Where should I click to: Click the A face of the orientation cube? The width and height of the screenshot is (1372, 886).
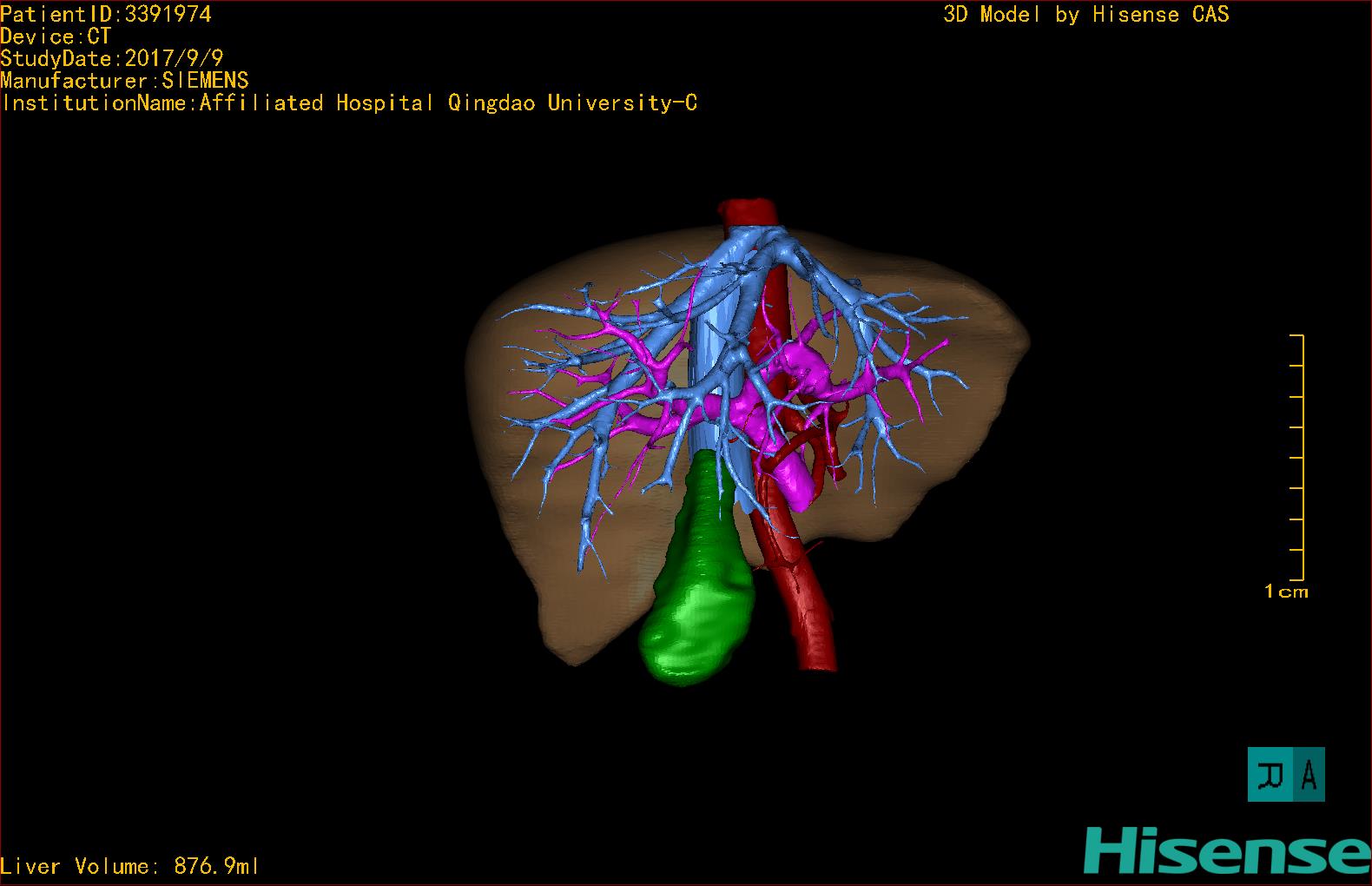[x=1309, y=774]
